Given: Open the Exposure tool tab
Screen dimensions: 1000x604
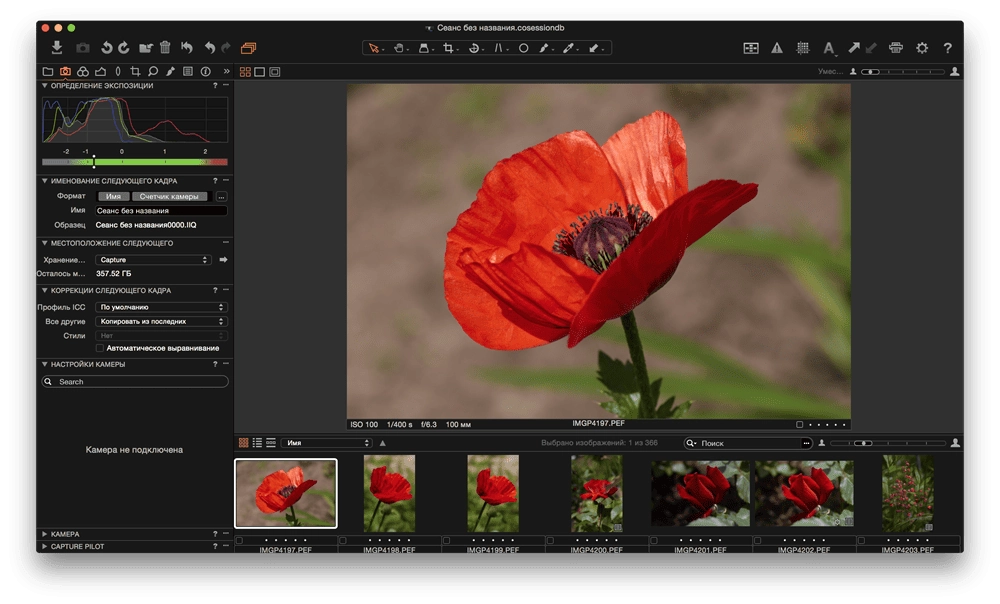Looking at the screenshot, I should coord(100,71).
